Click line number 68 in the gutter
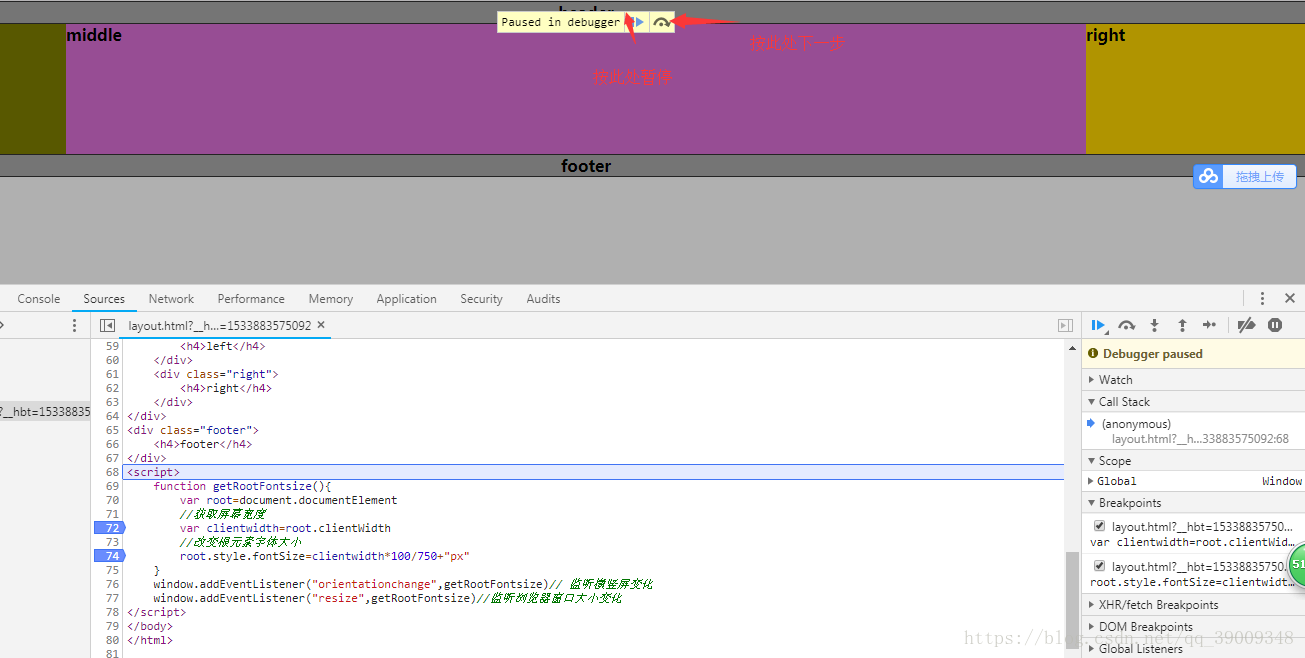The width and height of the screenshot is (1305, 658). tap(112, 472)
